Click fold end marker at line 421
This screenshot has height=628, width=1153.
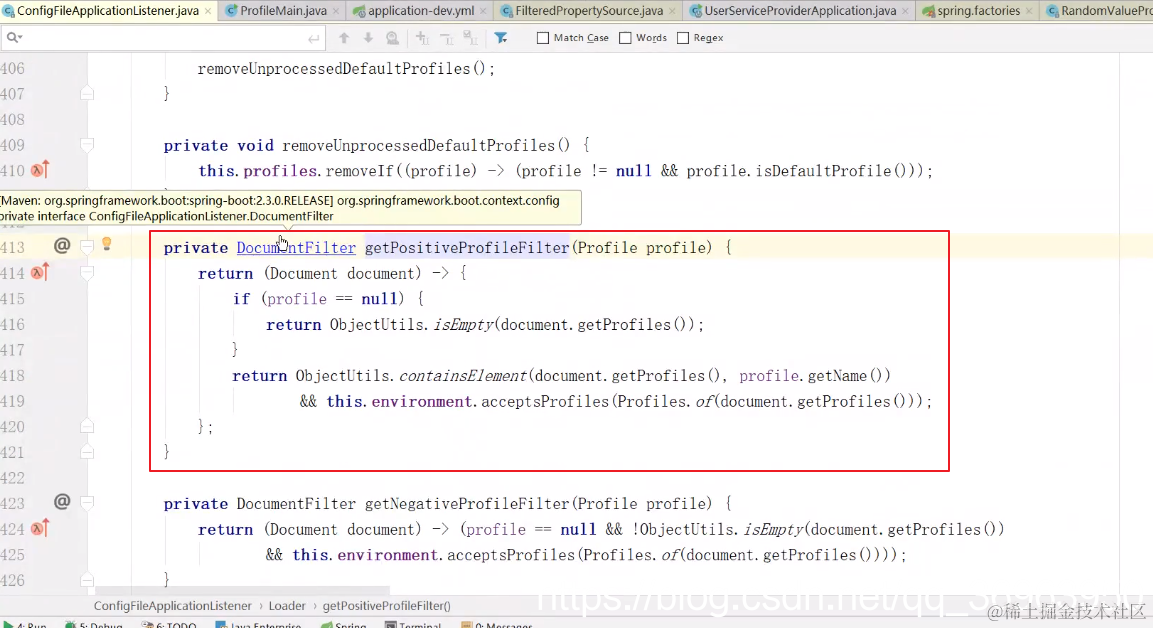[87, 452]
